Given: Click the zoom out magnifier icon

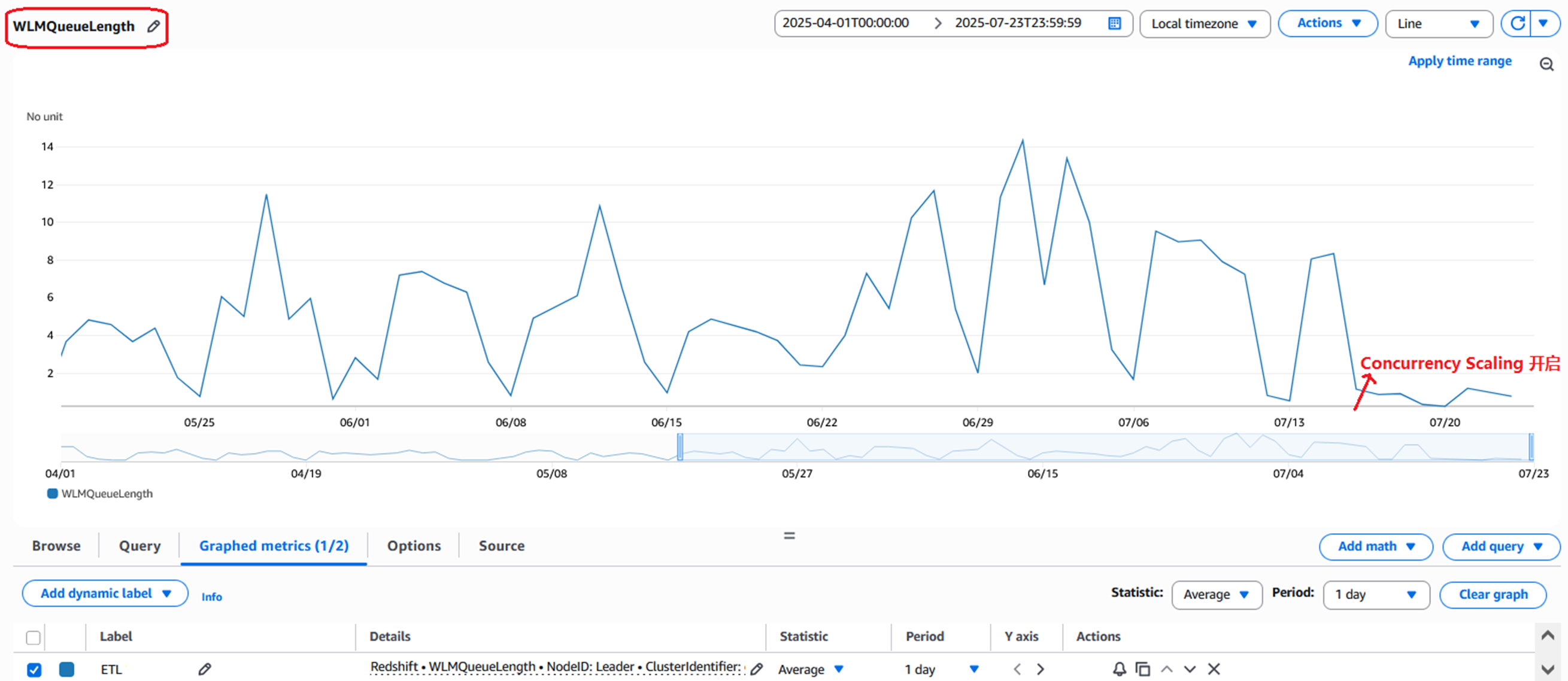Looking at the screenshot, I should (1546, 64).
